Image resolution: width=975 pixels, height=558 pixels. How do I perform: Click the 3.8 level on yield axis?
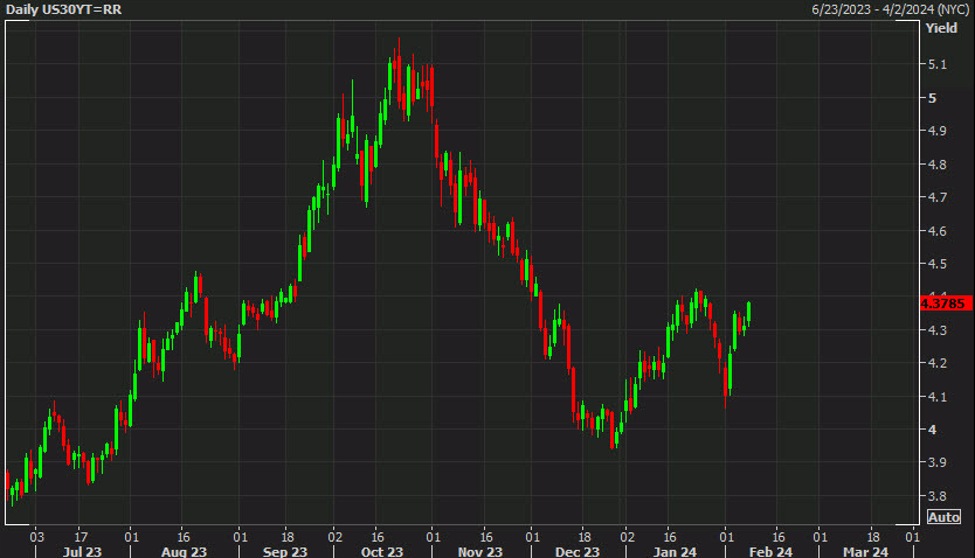[x=938, y=496]
